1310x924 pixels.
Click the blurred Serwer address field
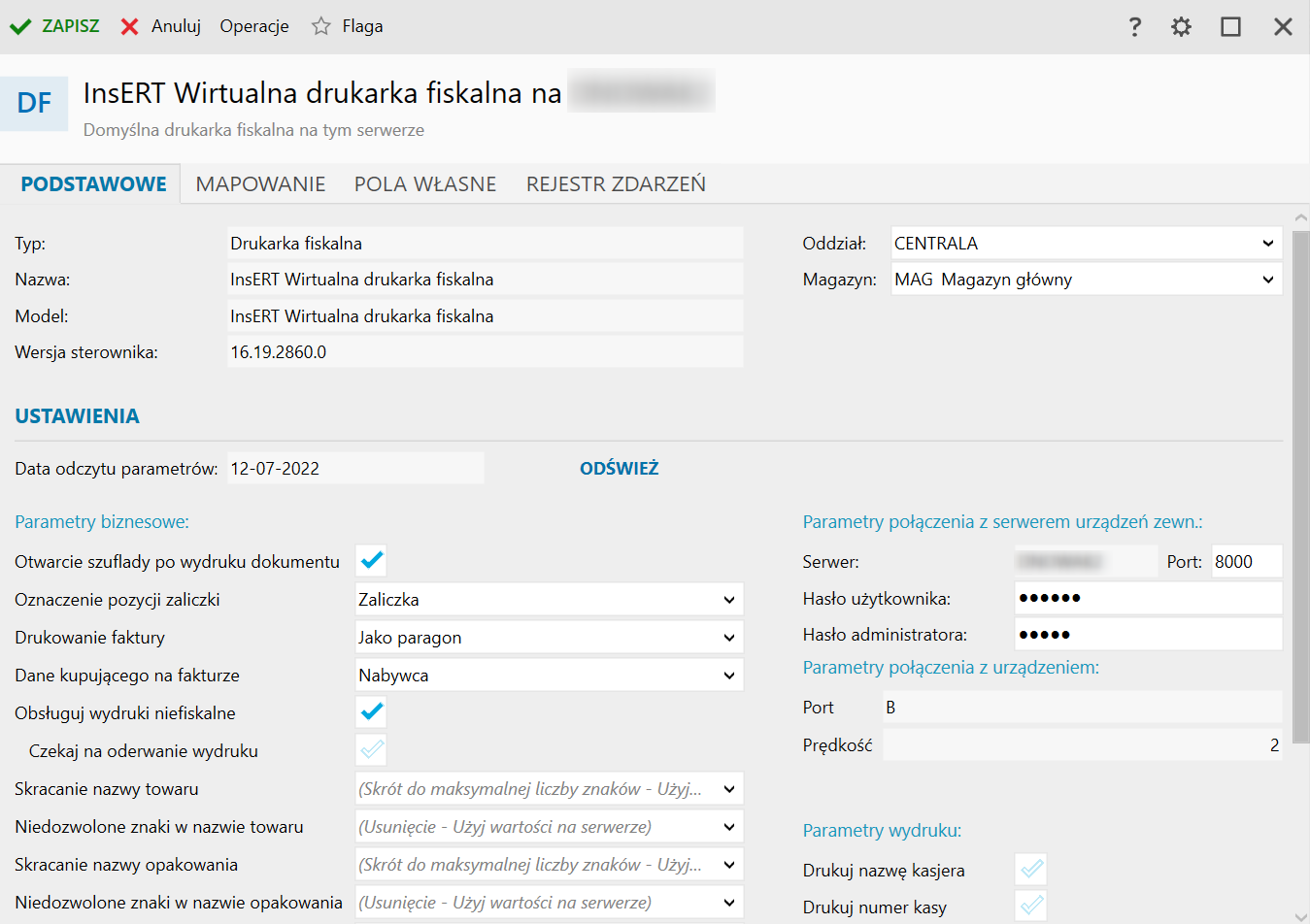coord(1086,562)
